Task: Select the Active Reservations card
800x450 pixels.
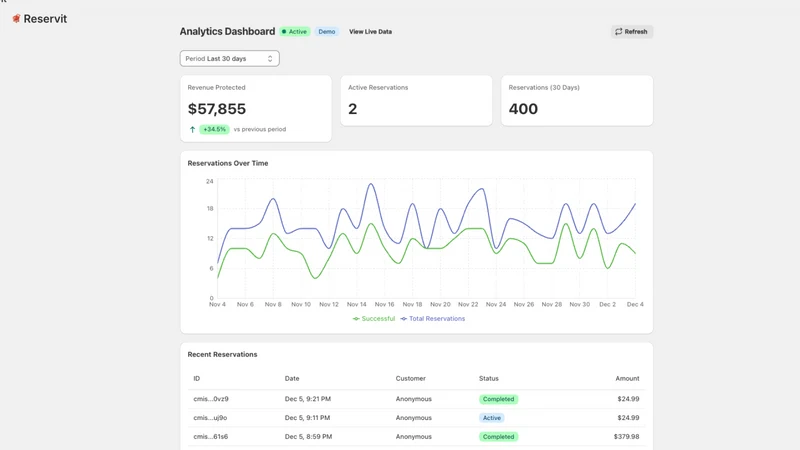Action: [416, 101]
